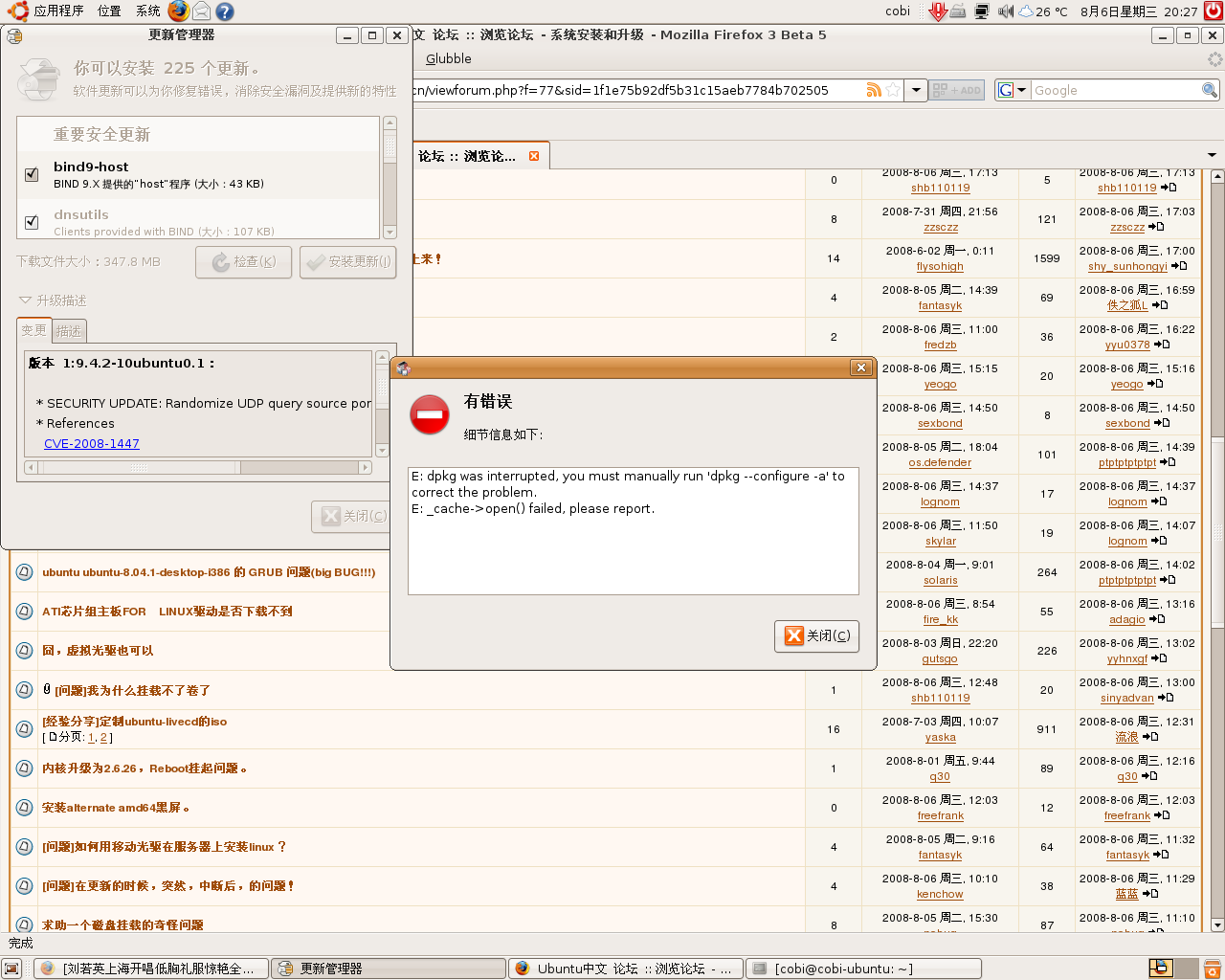Open the 位置 menu
The height and width of the screenshot is (980, 1225).
[x=109, y=11]
